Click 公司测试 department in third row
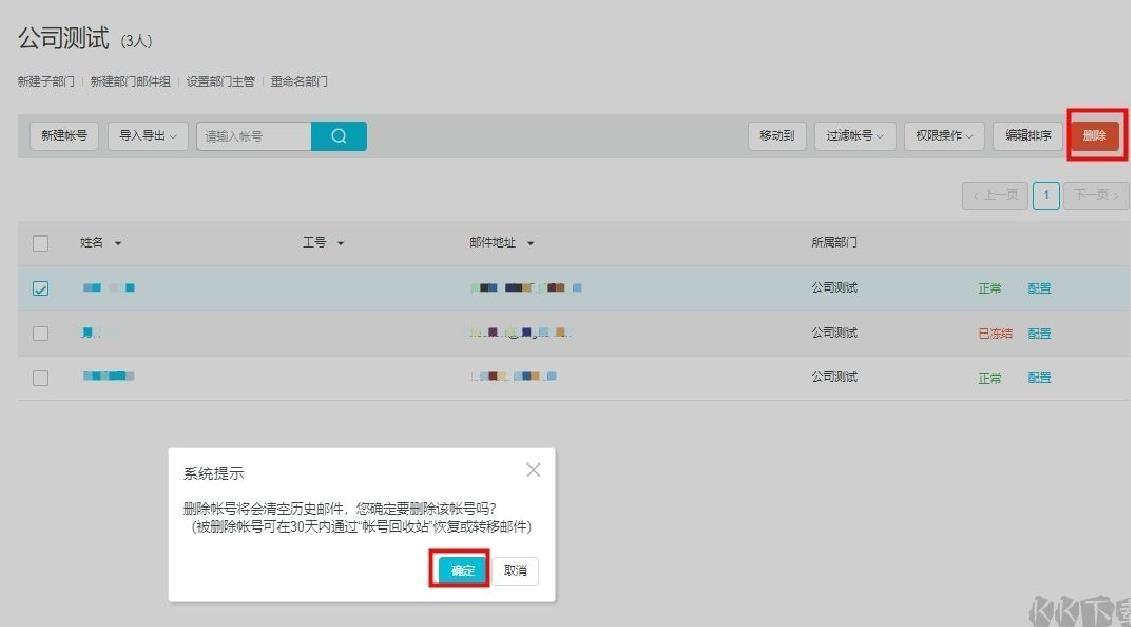 click(835, 377)
